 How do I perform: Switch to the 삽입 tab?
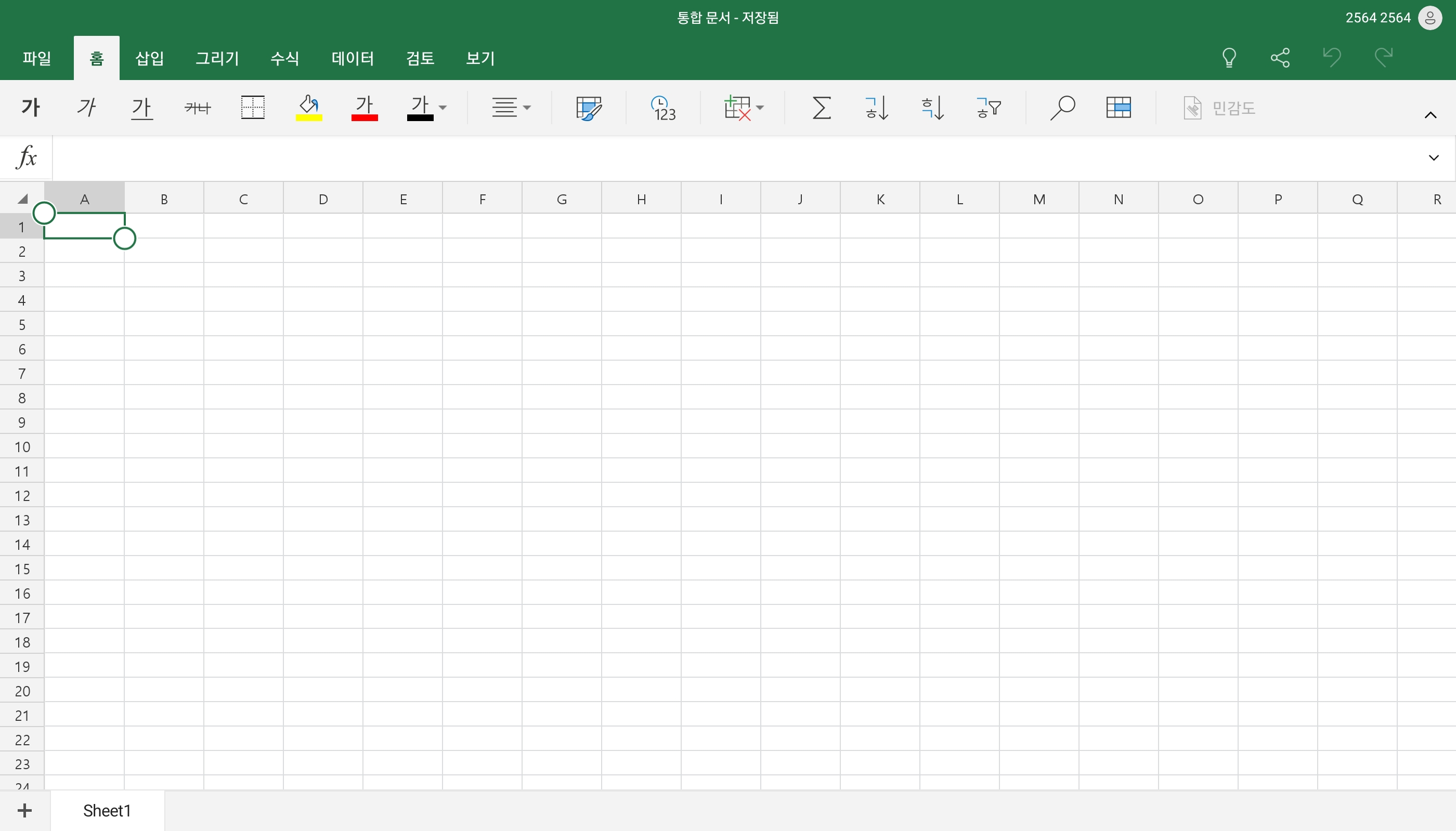click(150, 58)
